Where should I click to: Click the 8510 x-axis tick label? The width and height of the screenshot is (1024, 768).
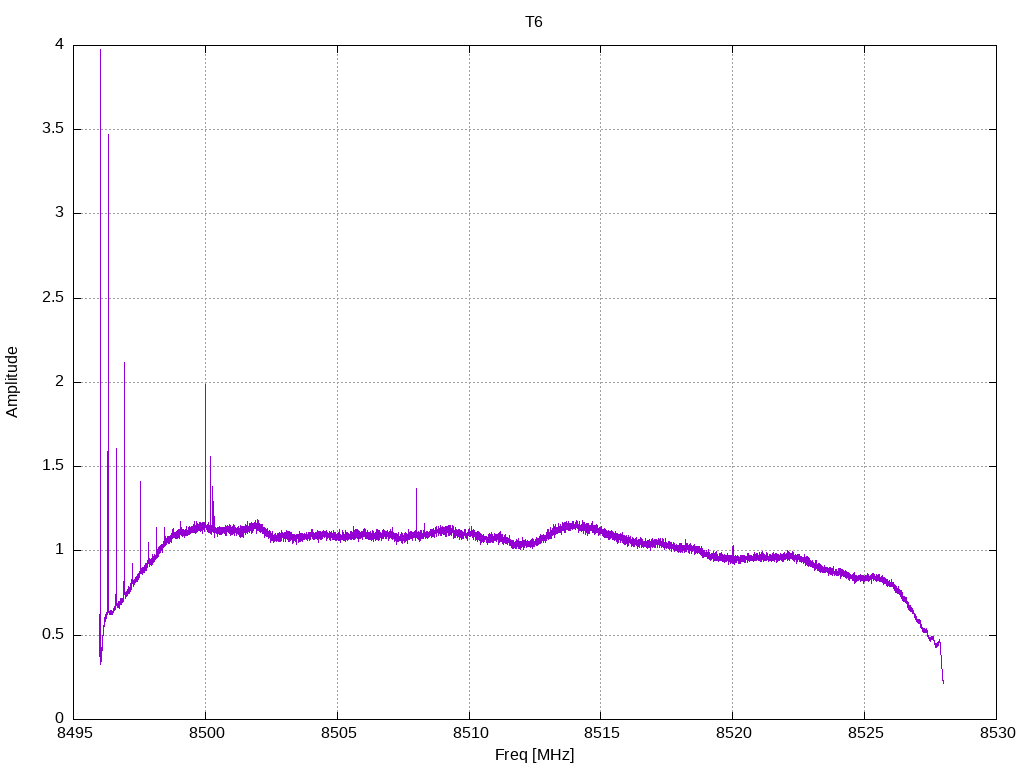click(x=470, y=733)
